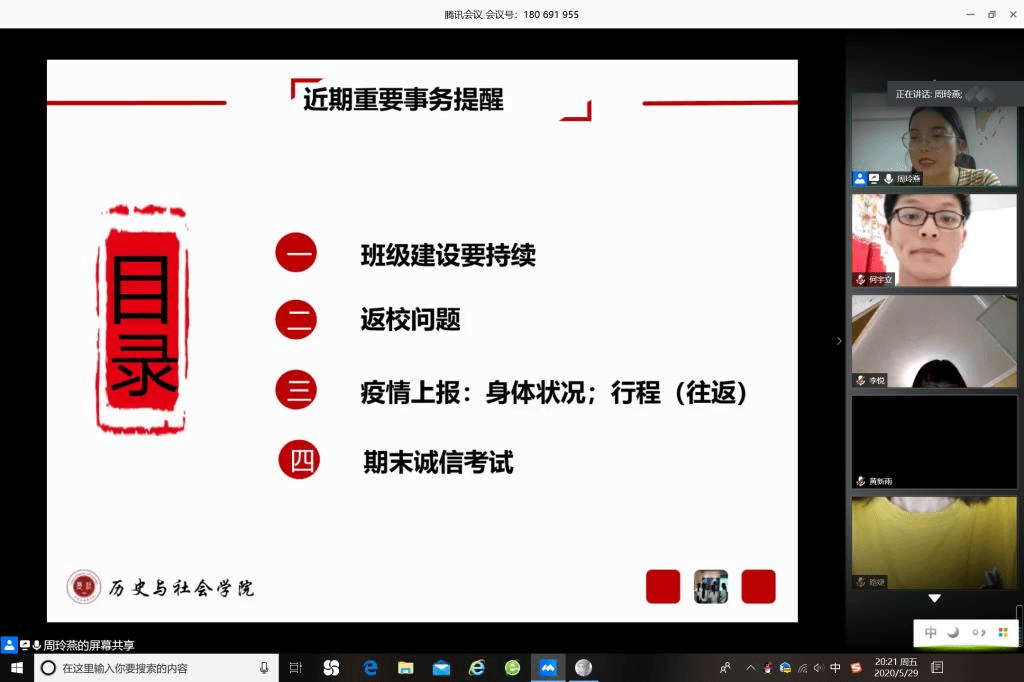Toggle IME Chinese mode in floating bar
The width and height of the screenshot is (1024, 682).
931,633
